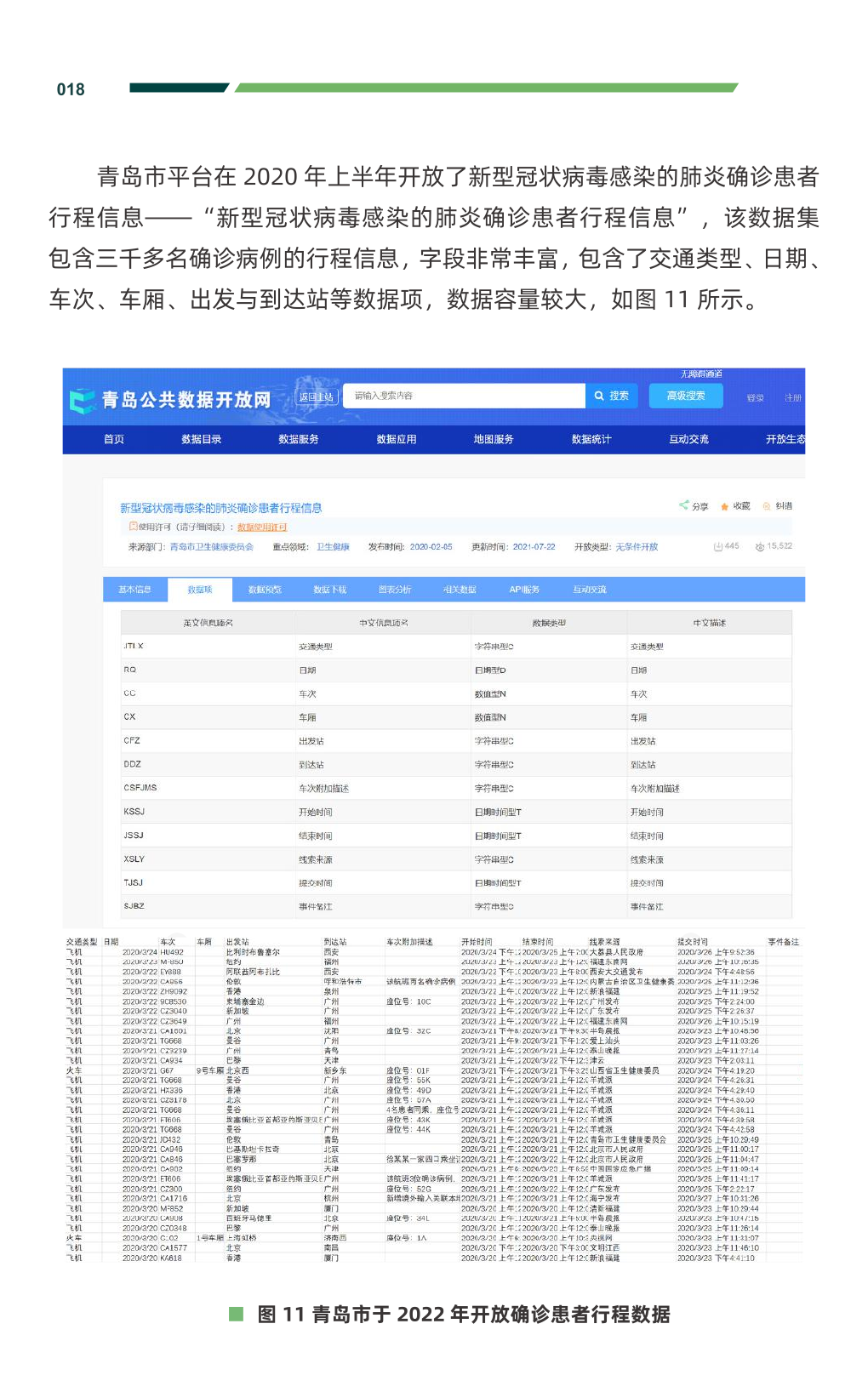The image size is (868, 1375).
Task: Open the 开放生态 menu item
Action: click(x=785, y=439)
